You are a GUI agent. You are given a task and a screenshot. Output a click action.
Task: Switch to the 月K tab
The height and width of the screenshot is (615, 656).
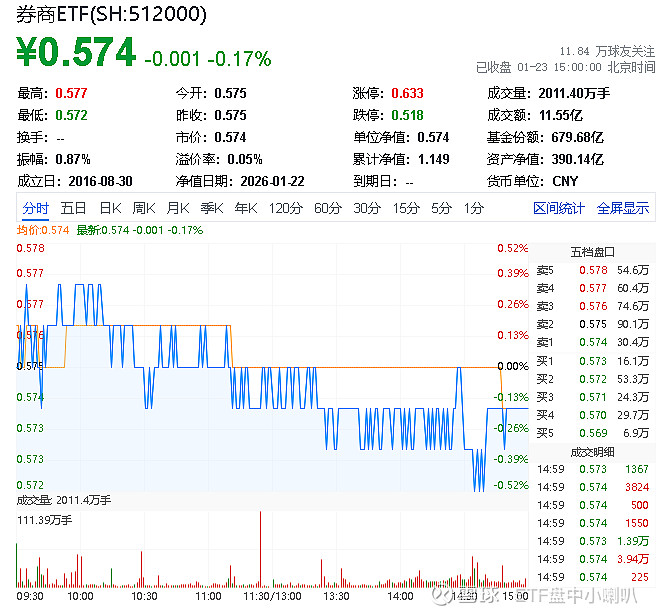tap(178, 208)
